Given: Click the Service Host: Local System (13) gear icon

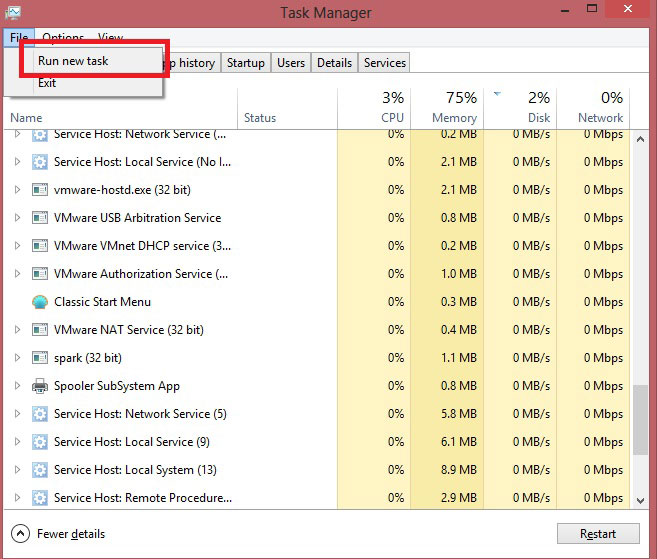Looking at the screenshot, I should tap(40, 470).
